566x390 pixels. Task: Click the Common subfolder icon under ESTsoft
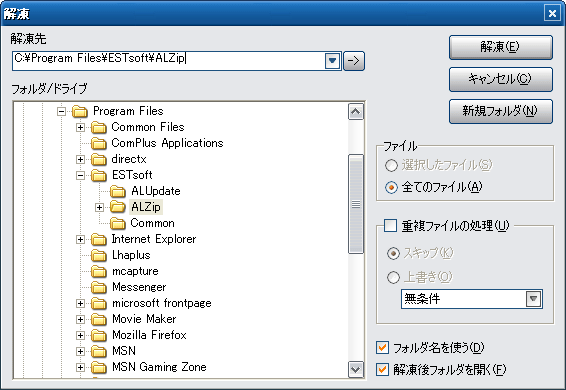click(118, 224)
